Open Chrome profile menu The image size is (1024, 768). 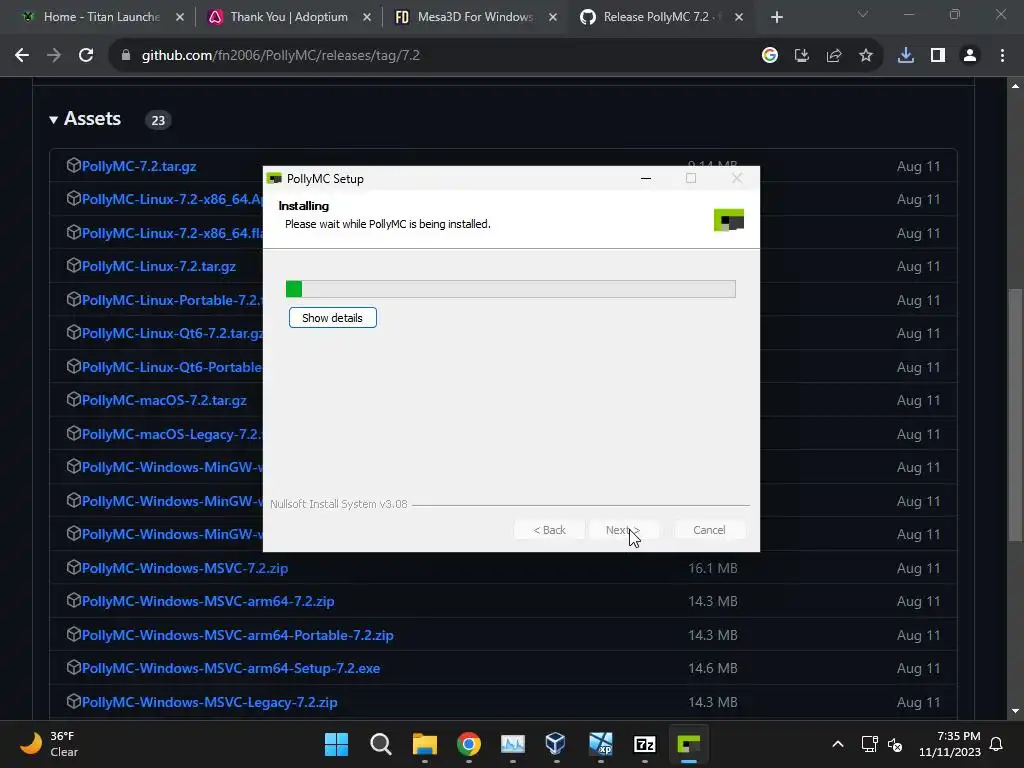click(x=970, y=56)
